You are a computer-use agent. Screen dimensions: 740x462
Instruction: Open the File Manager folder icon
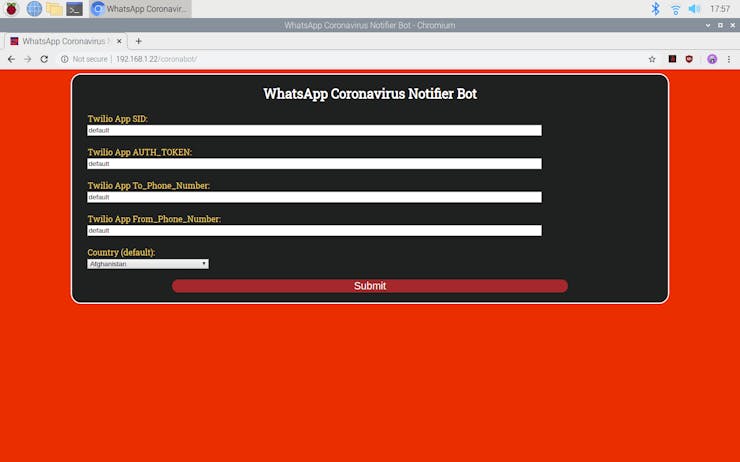tap(54, 8)
